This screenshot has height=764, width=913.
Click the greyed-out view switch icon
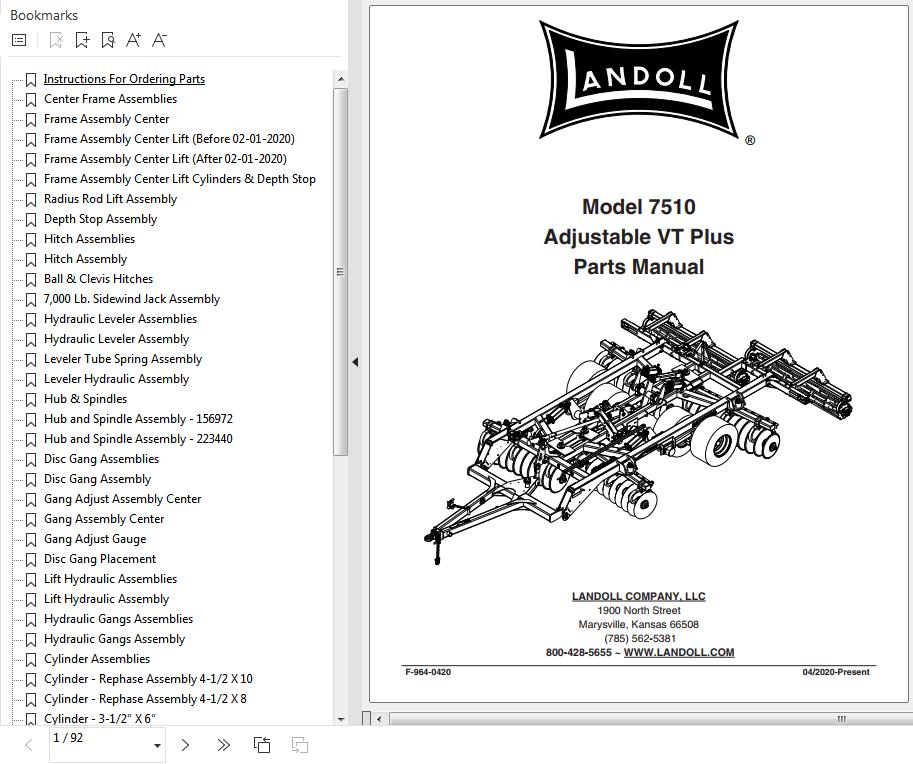pyautogui.click(x=300, y=745)
